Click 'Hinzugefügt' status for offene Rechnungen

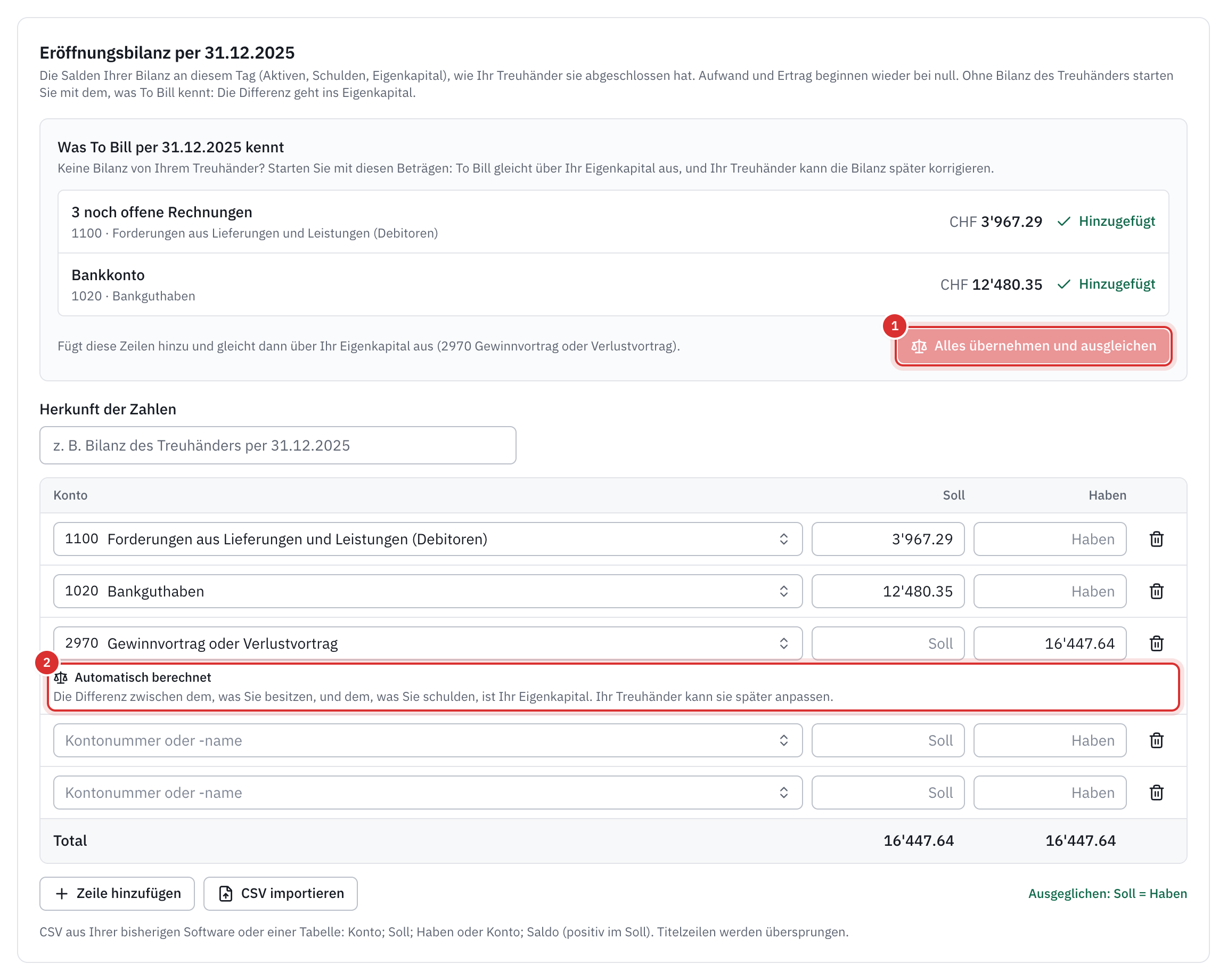click(x=1117, y=222)
